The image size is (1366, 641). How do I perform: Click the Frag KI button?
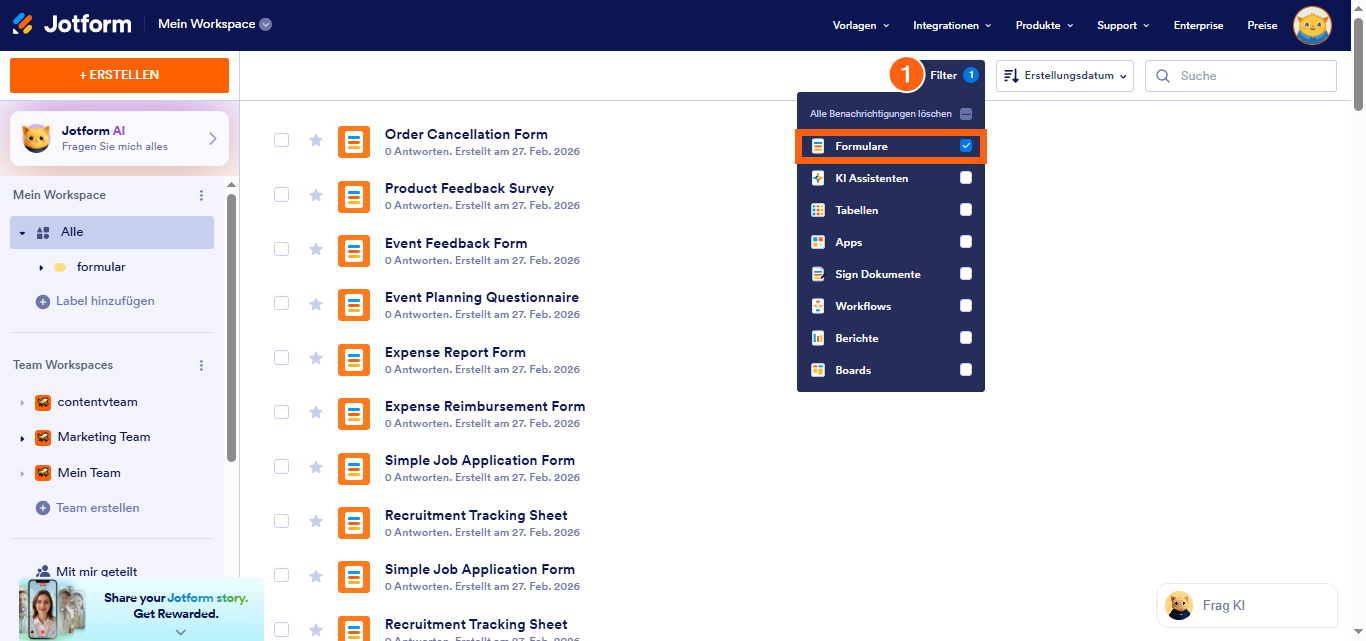(1246, 605)
